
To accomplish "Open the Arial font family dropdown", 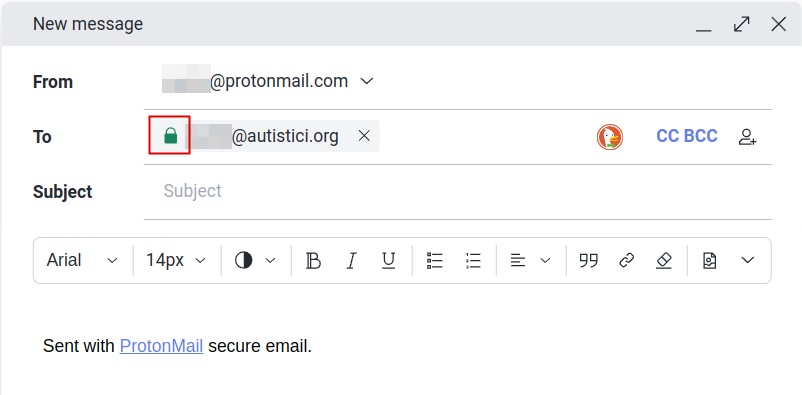I will [82, 260].
